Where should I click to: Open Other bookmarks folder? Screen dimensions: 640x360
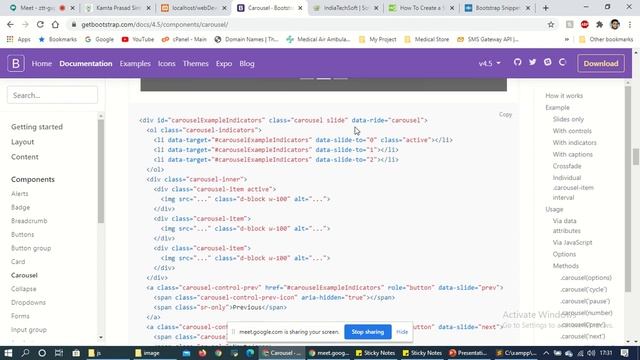[x=606, y=39]
